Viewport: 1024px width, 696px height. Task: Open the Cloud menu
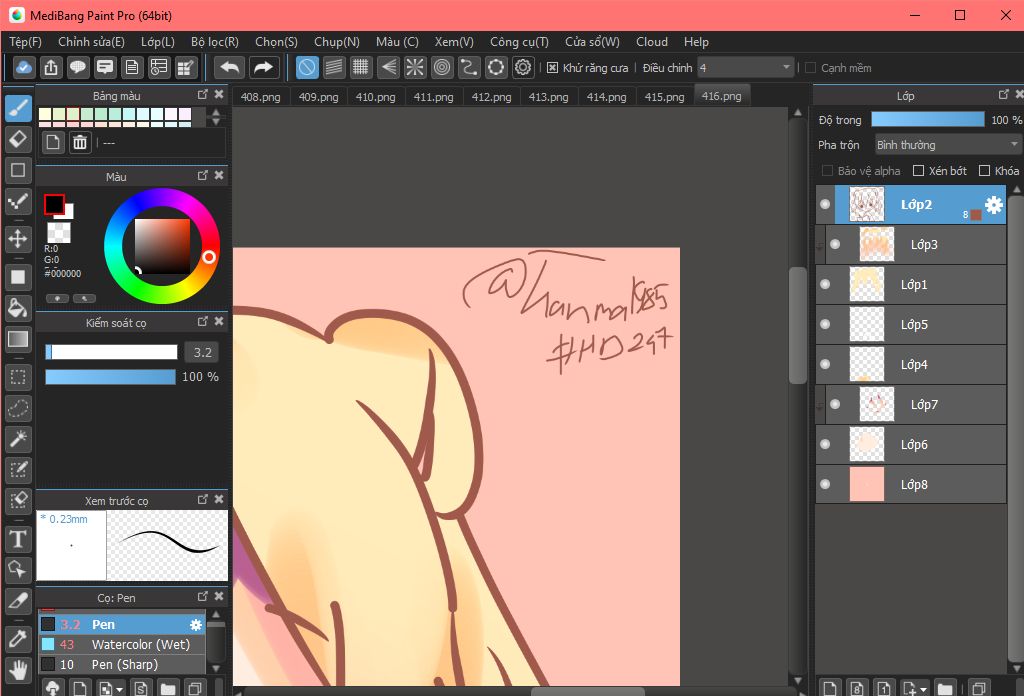point(652,42)
